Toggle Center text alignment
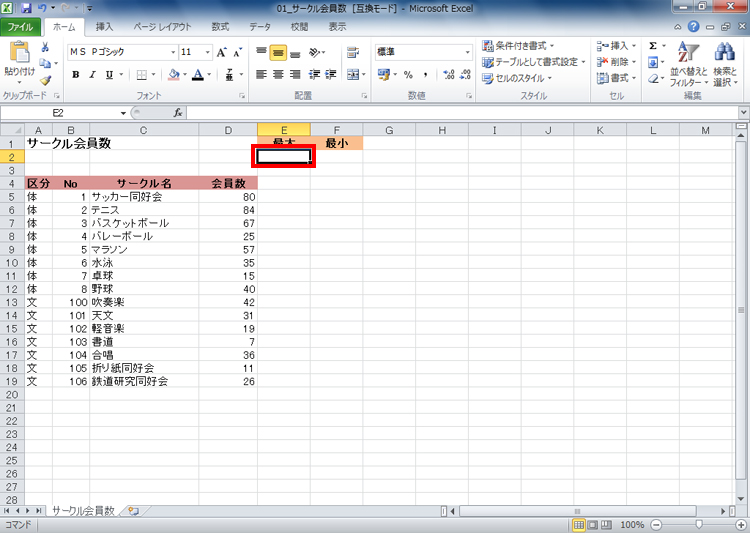The image size is (750, 533). click(278, 75)
